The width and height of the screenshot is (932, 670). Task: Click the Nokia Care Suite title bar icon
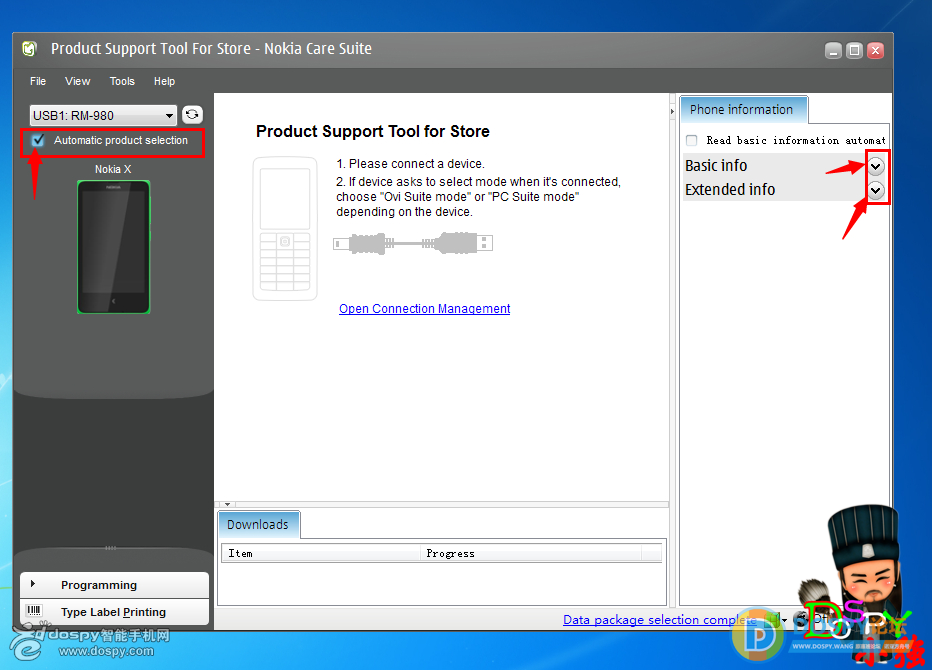[x=29, y=49]
